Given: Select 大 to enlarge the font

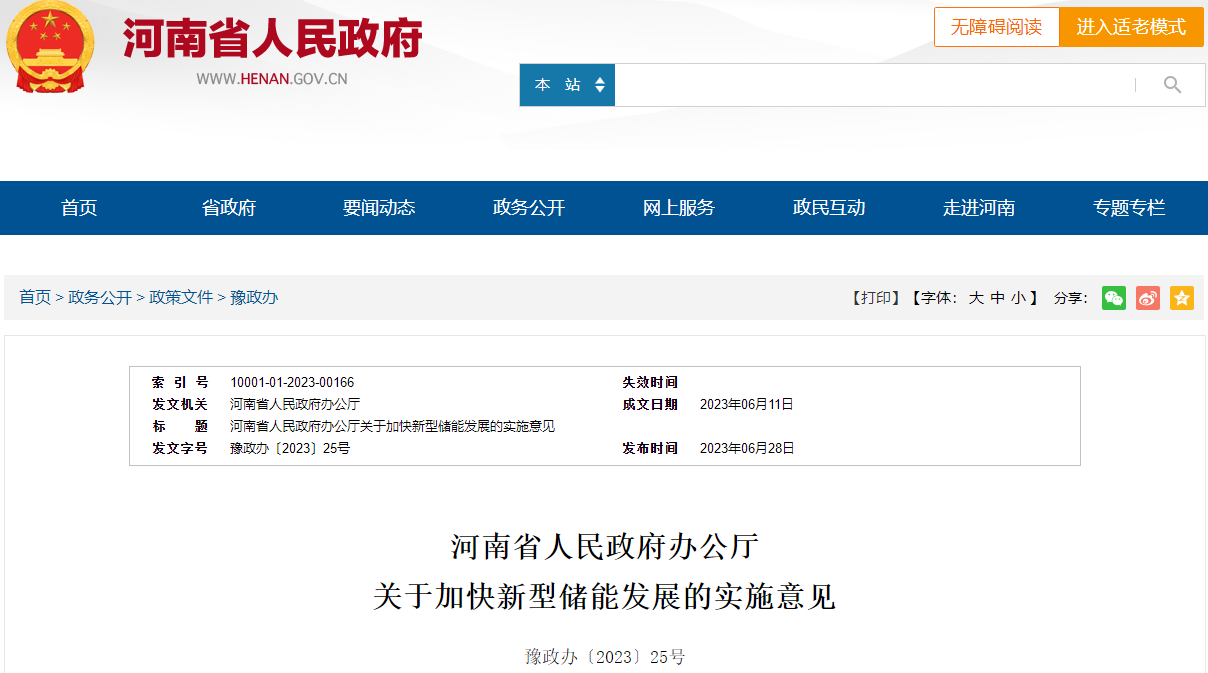Looking at the screenshot, I should click(x=976, y=297).
